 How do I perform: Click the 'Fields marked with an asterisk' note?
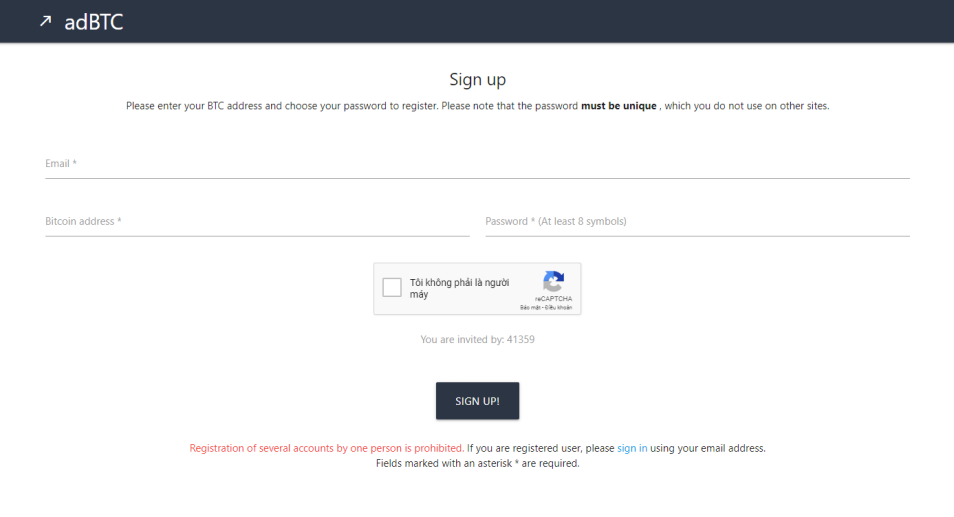[478, 463]
